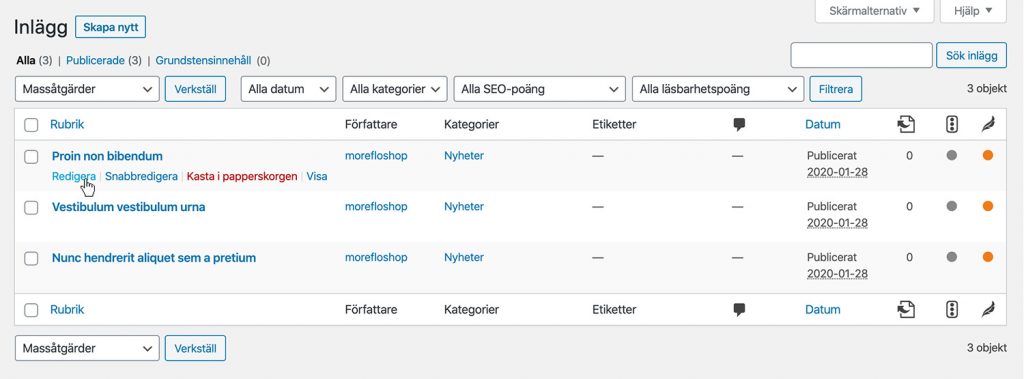The image size is (1024, 379).
Task: Click date 2020-01-28 in Vestibulum row
Action: click(837, 223)
